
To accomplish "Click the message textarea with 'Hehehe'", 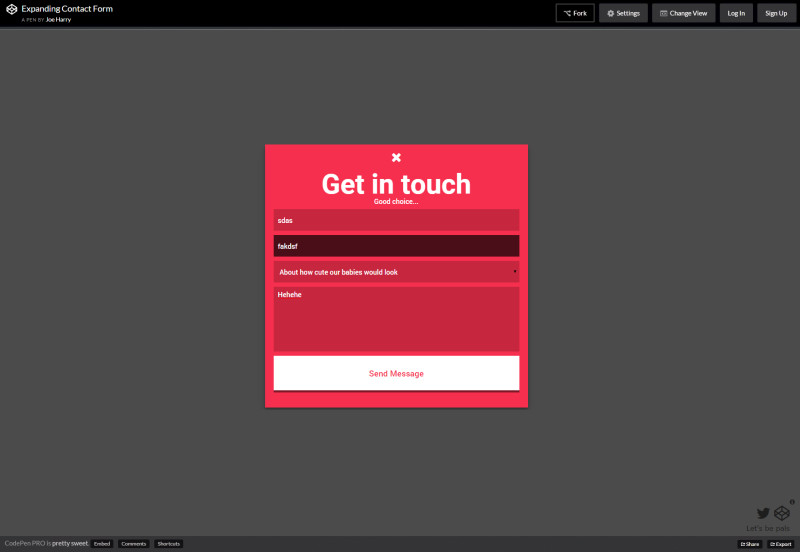I will [396, 319].
